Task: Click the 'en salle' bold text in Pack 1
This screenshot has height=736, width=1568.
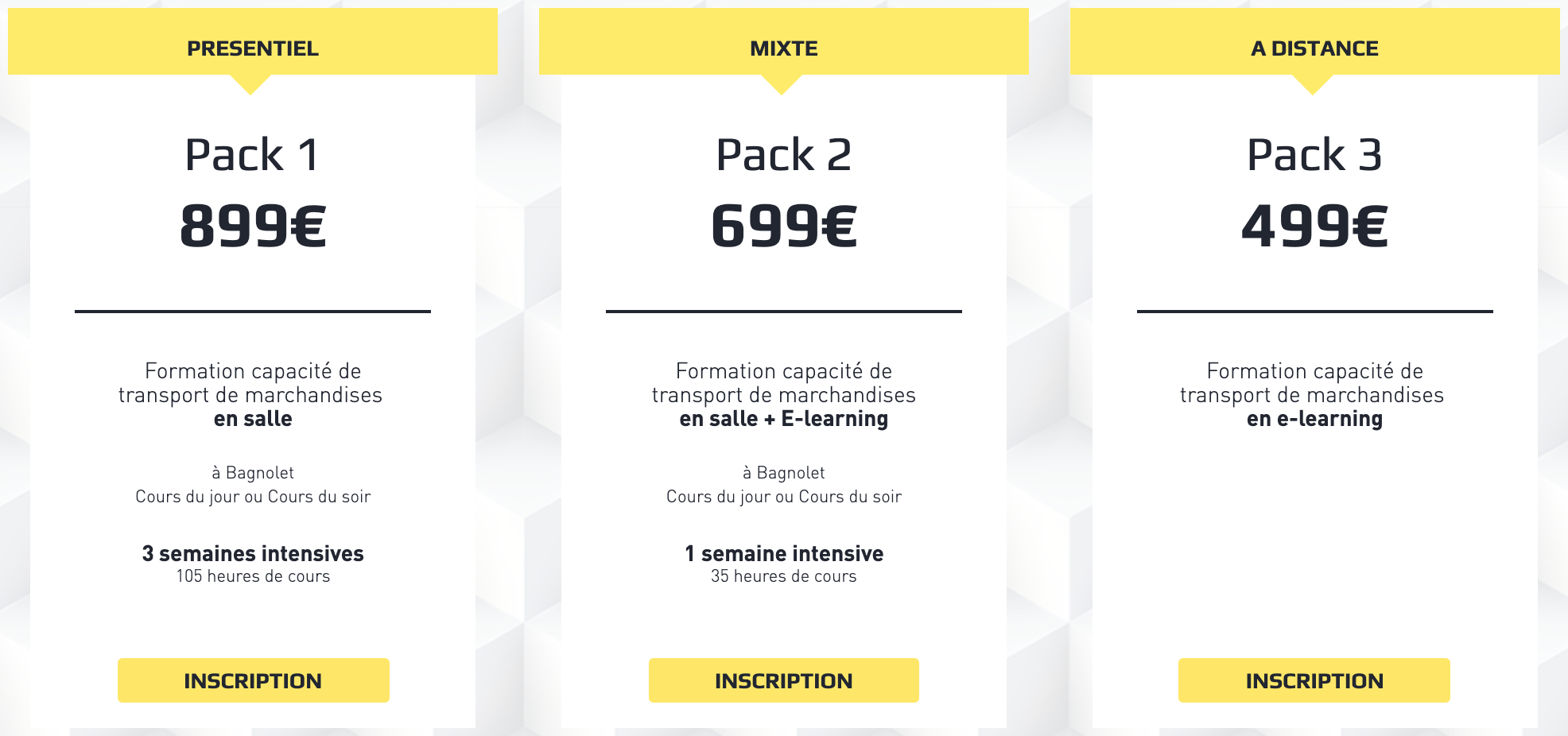Action: tap(253, 419)
